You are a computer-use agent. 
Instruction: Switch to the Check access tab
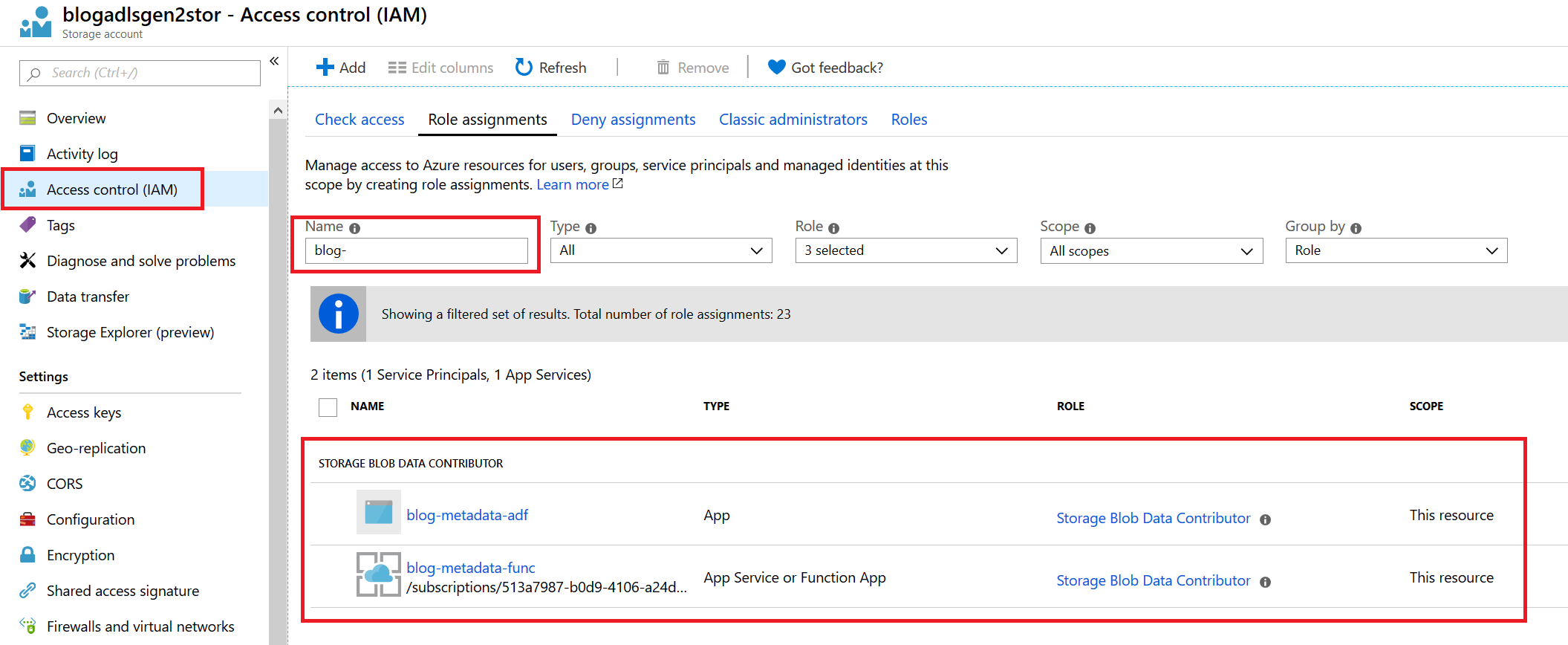click(360, 120)
